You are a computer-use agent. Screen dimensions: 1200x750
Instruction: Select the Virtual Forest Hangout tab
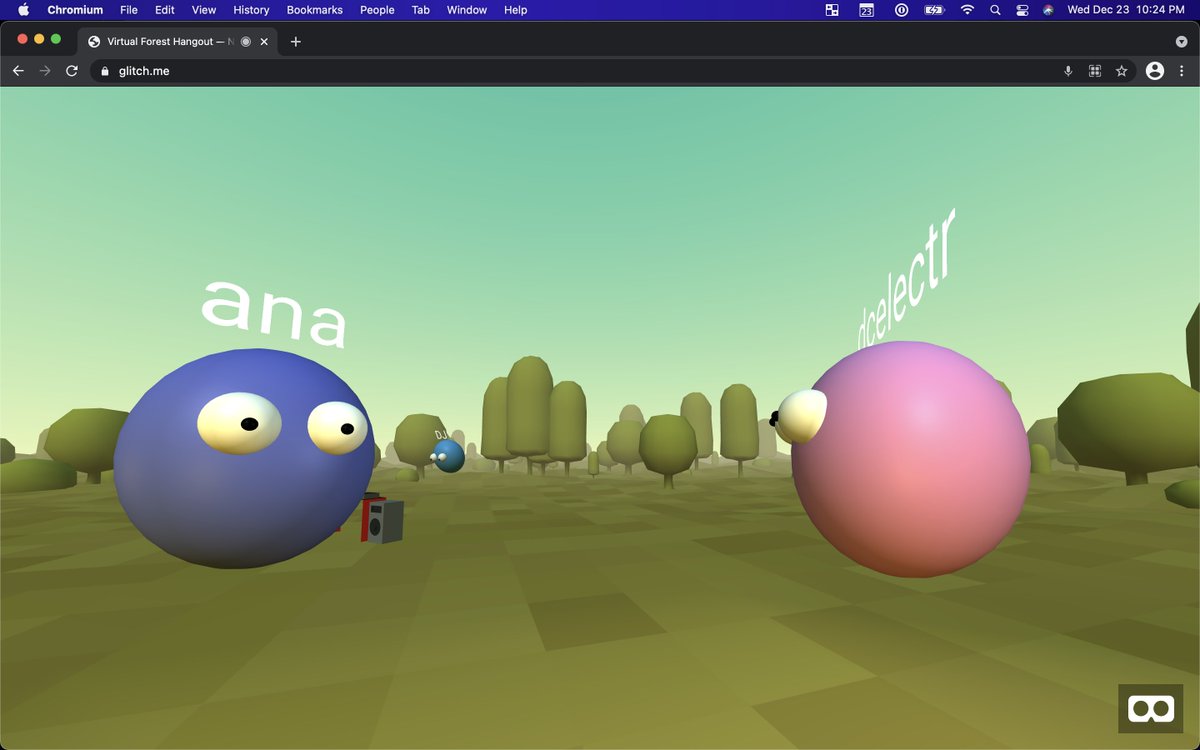(x=178, y=42)
